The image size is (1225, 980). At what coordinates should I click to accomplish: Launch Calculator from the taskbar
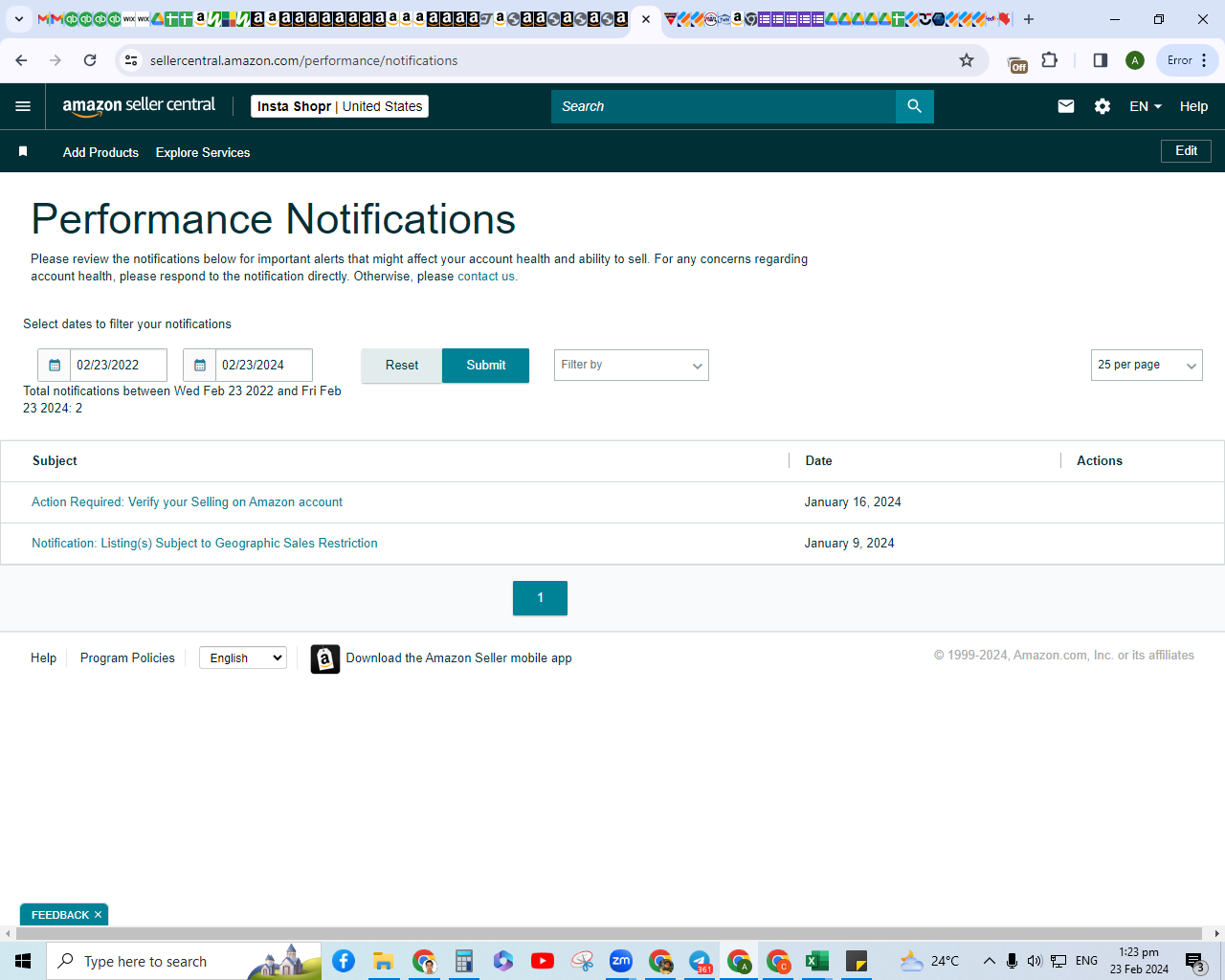pos(464,961)
